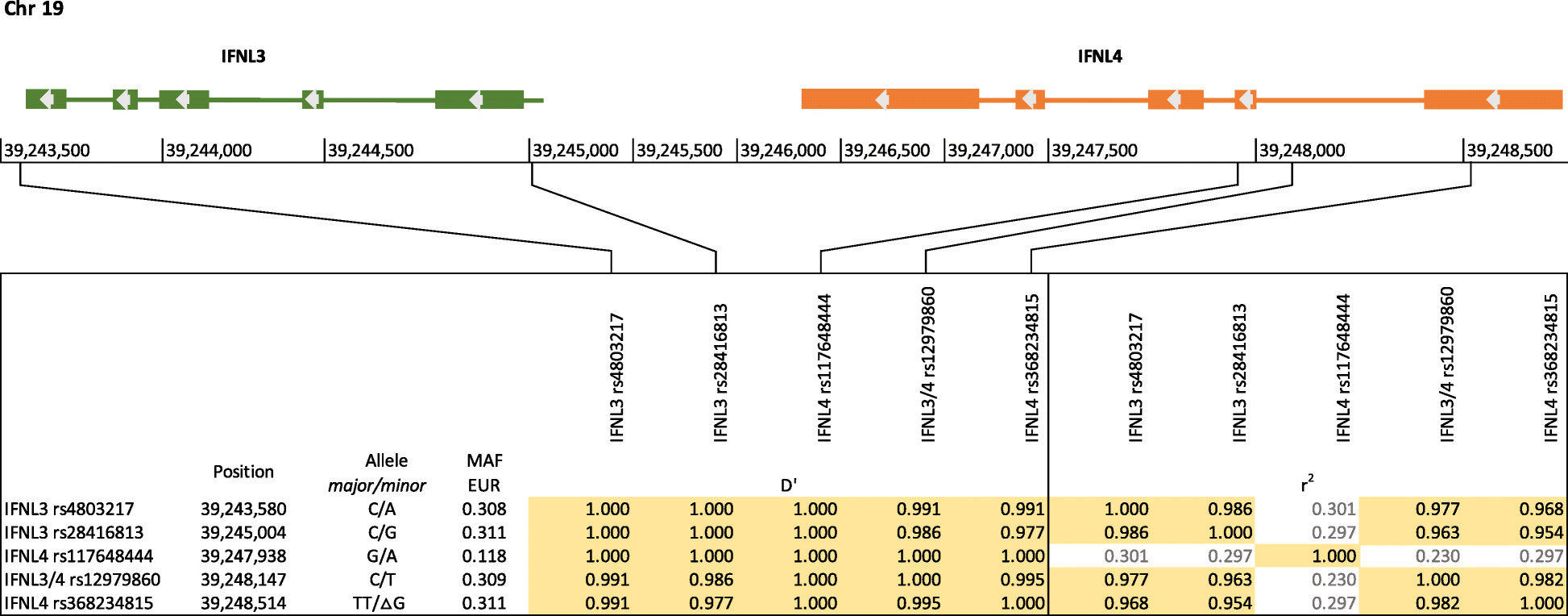
Task: Click position value 39,248,514
Action: 243,603
